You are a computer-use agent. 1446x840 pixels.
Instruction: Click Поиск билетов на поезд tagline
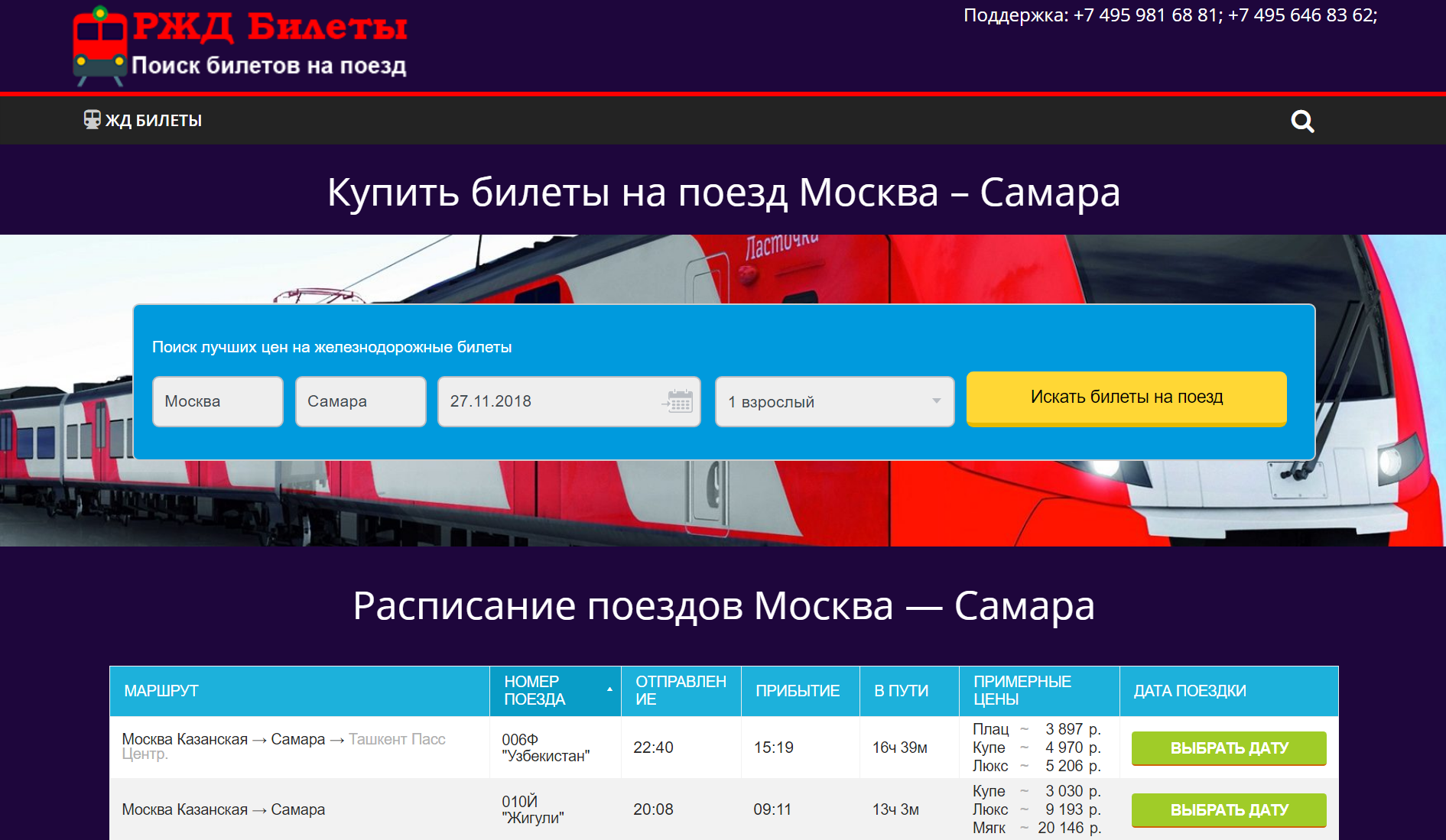click(269, 66)
